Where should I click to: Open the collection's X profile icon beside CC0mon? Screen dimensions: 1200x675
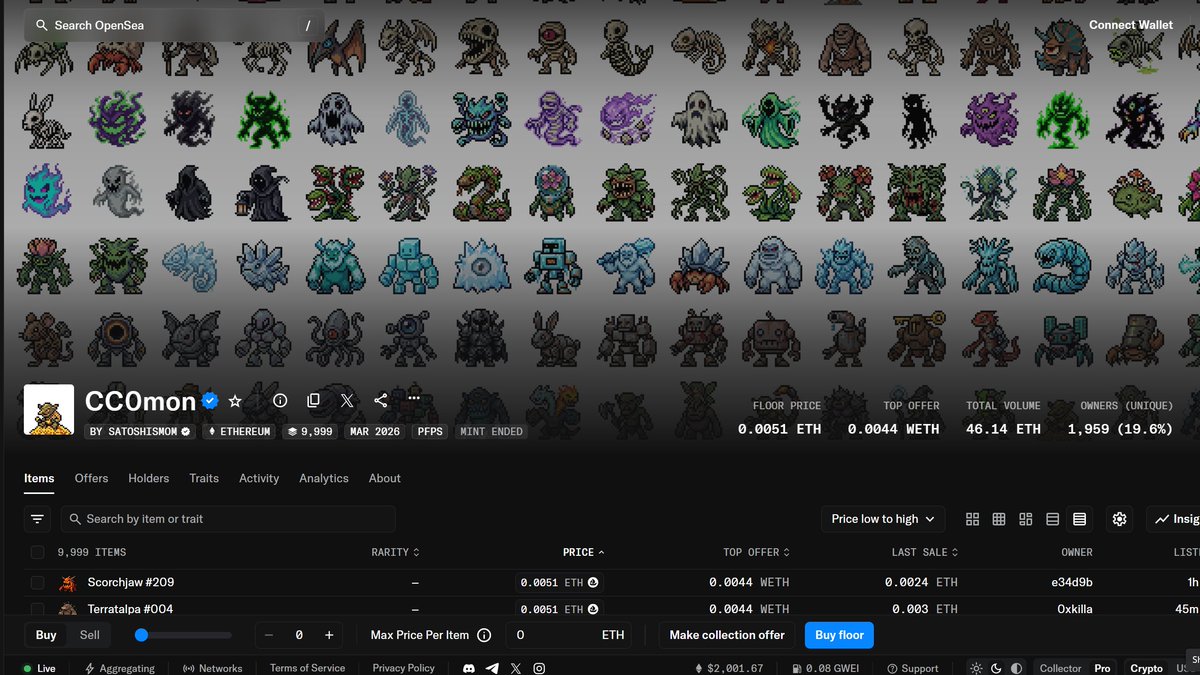[x=347, y=400]
